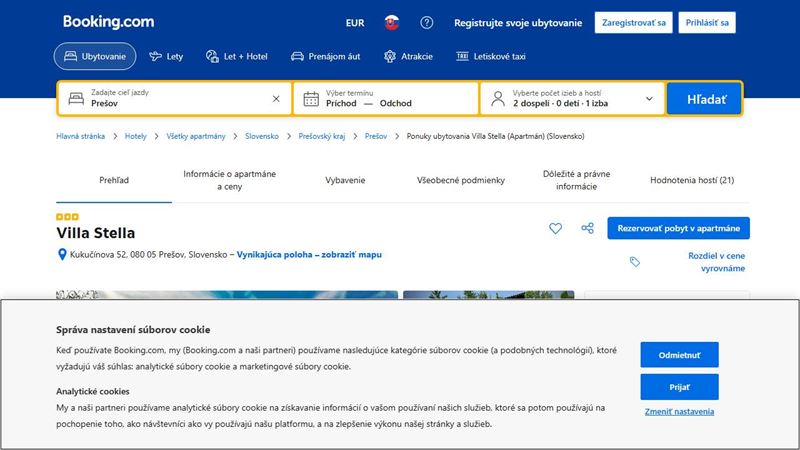Click Prijať cookies button
Screen dimensions: 800x450
(680, 387)
